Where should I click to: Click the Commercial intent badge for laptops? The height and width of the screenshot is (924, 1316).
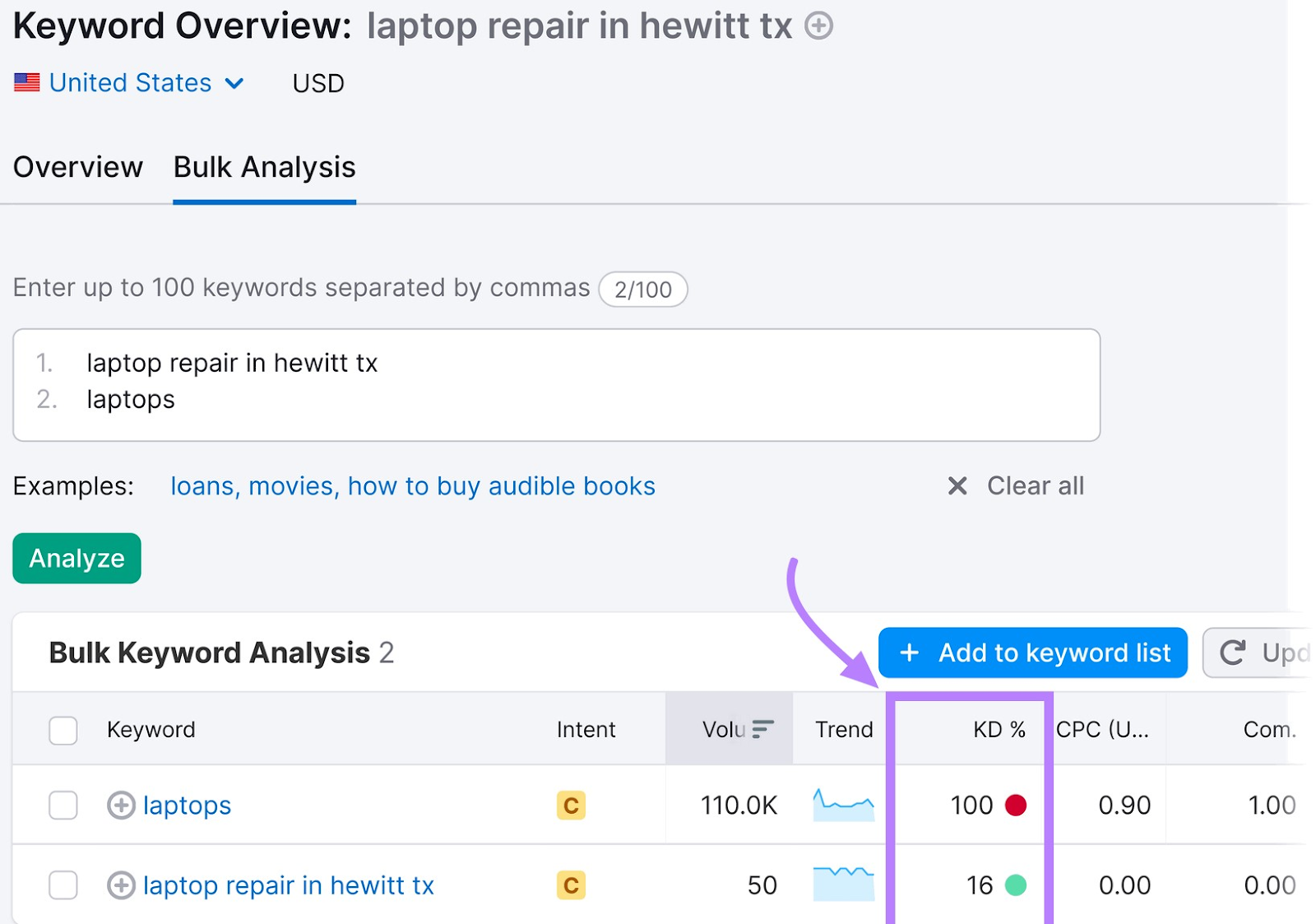(570, 806)
